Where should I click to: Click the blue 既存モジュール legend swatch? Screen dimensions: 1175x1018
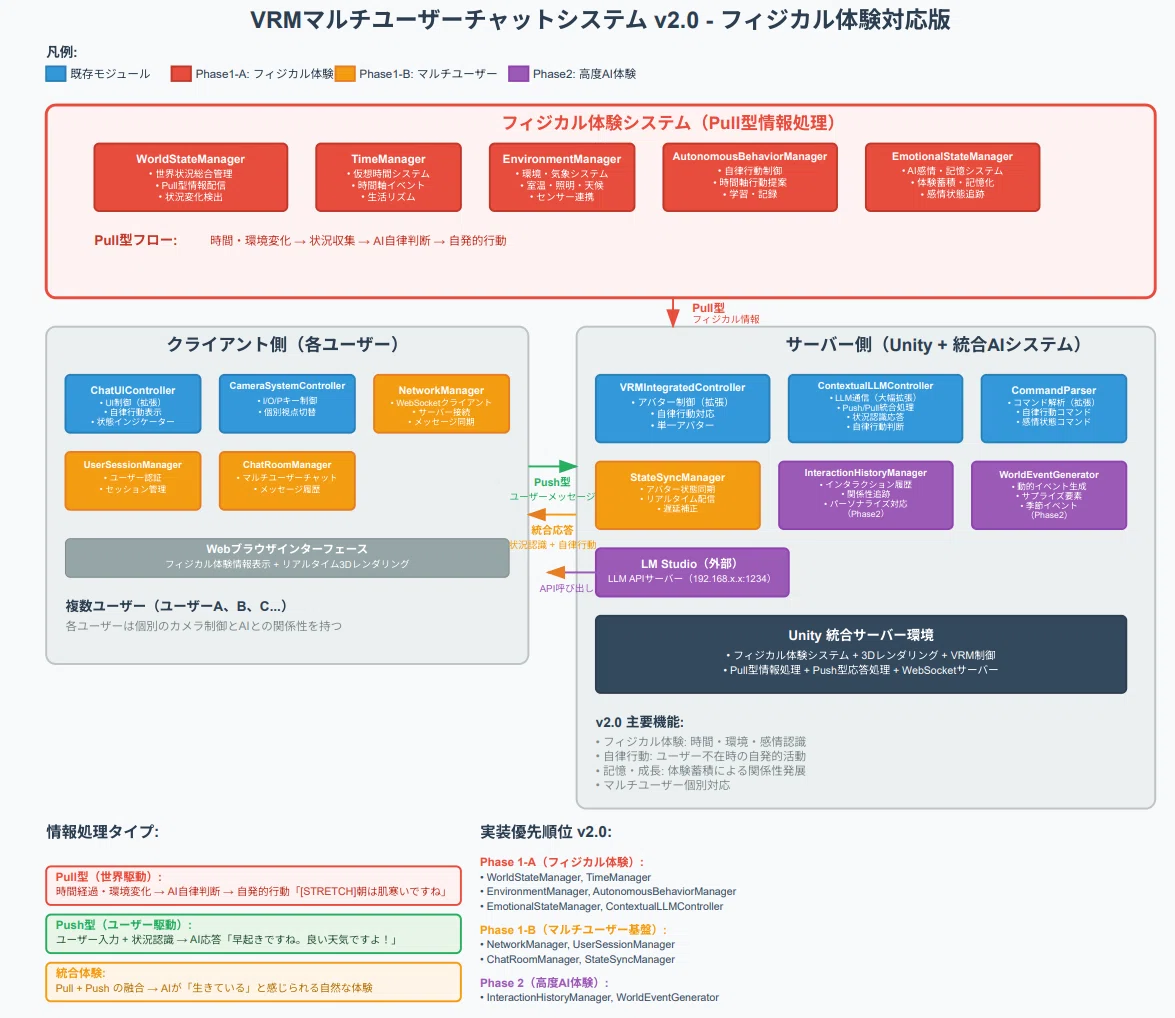pos(55,73)
